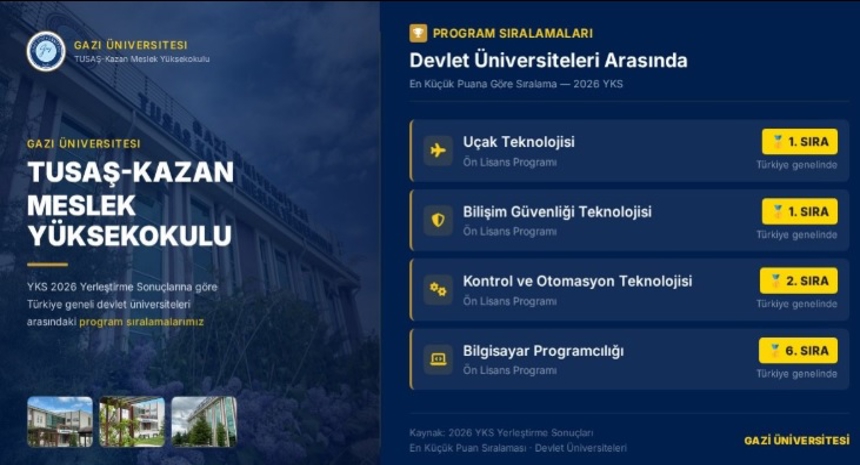The image size is (860, 465).
Task: Click the Gazi Üniversitesi round logo
Action: pyautogui.click(x=46, y=52)
